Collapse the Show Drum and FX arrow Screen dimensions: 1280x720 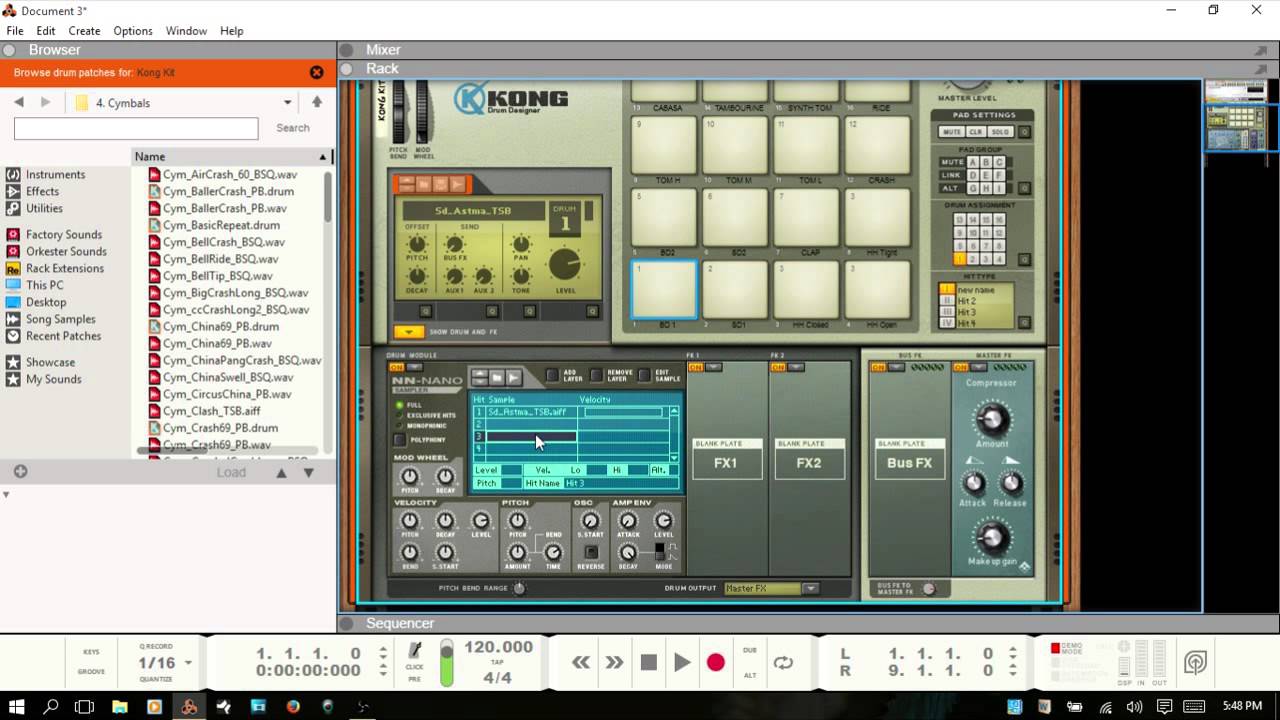coord(408,332)
